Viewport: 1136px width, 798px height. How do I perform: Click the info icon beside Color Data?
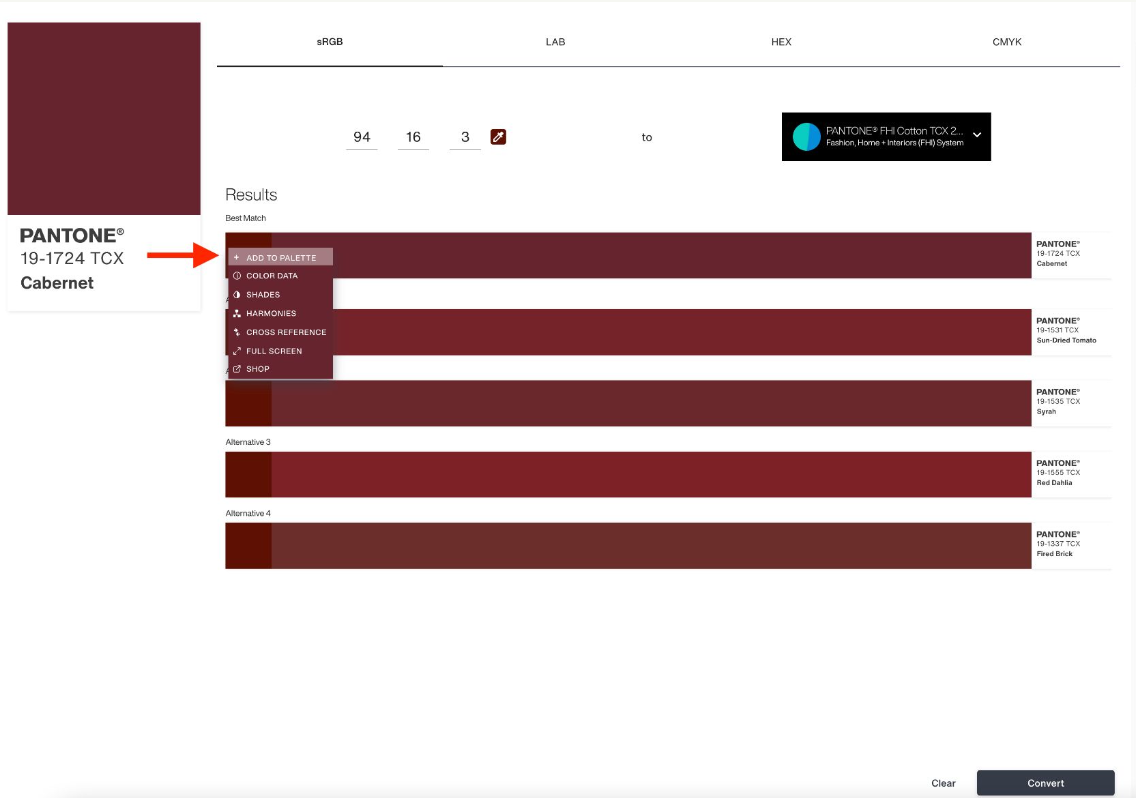point(236,275)
